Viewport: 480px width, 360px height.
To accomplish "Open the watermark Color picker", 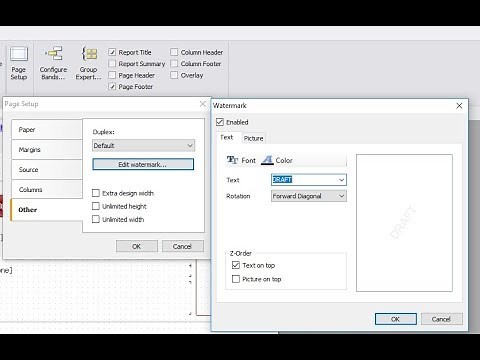I will [x=277, y=160].
